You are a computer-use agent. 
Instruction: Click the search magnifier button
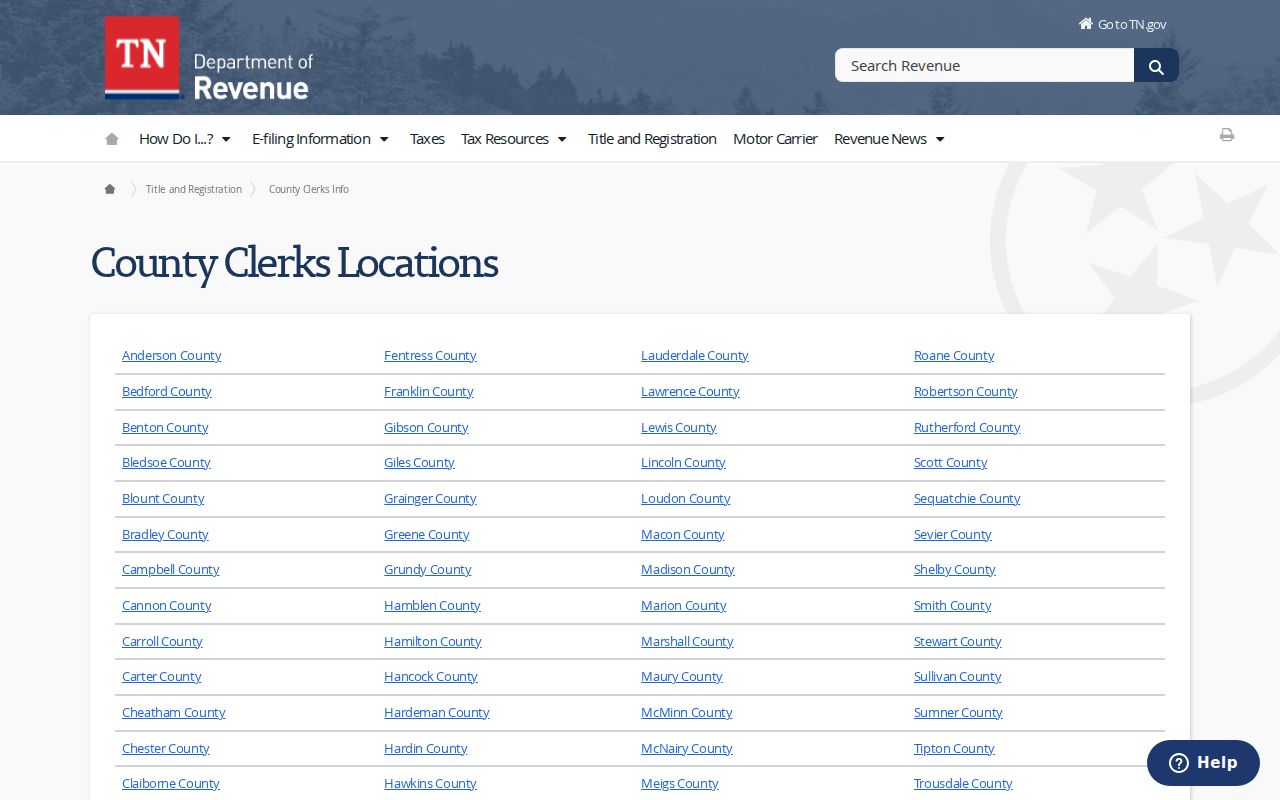pos(1156,66)
